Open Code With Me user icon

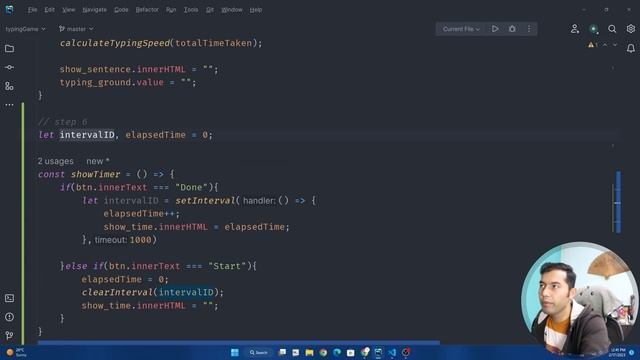click(x=575, y=29)
